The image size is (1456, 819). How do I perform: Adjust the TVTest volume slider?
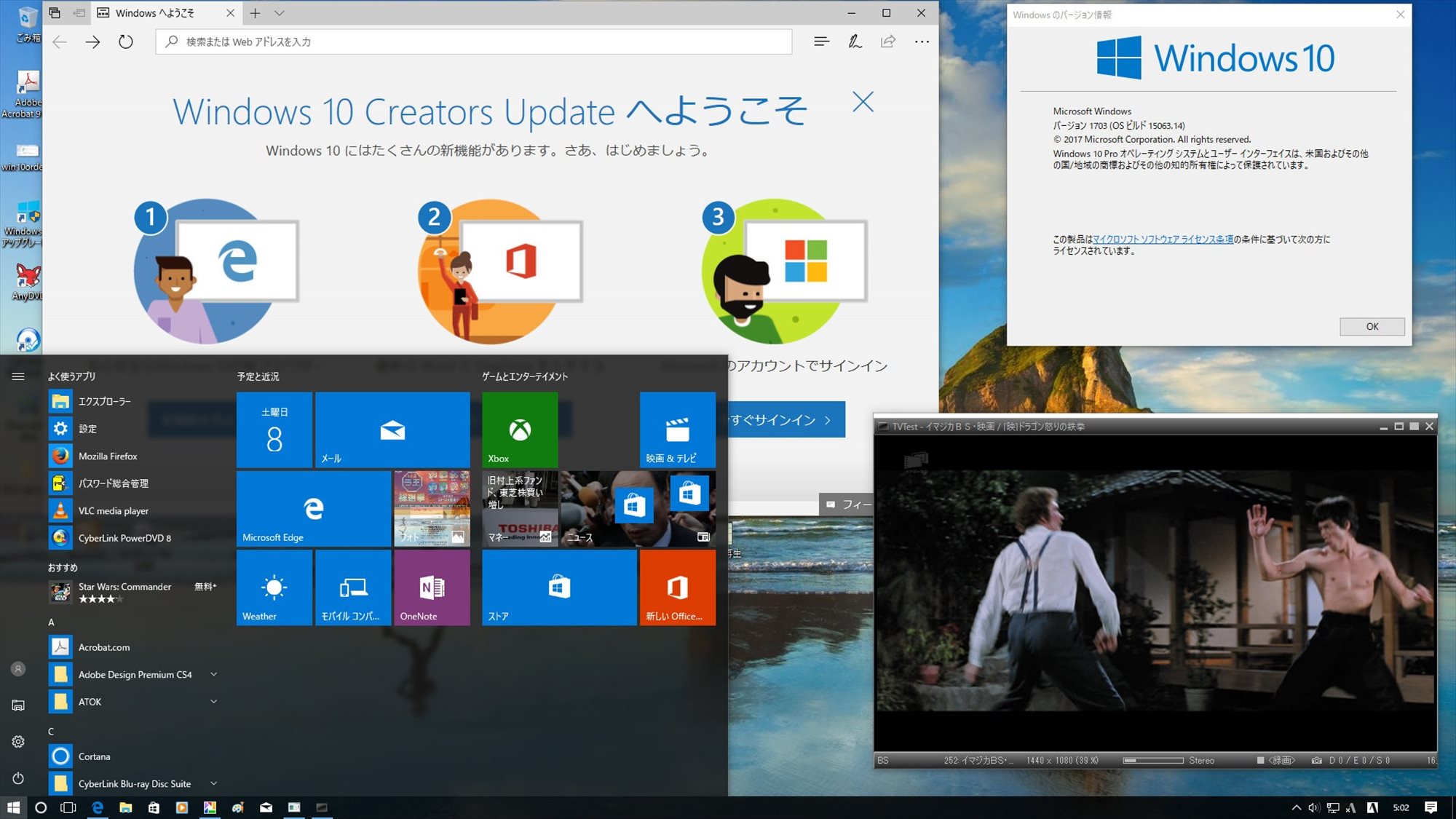pyautogui.click(x=1153, y=761)
